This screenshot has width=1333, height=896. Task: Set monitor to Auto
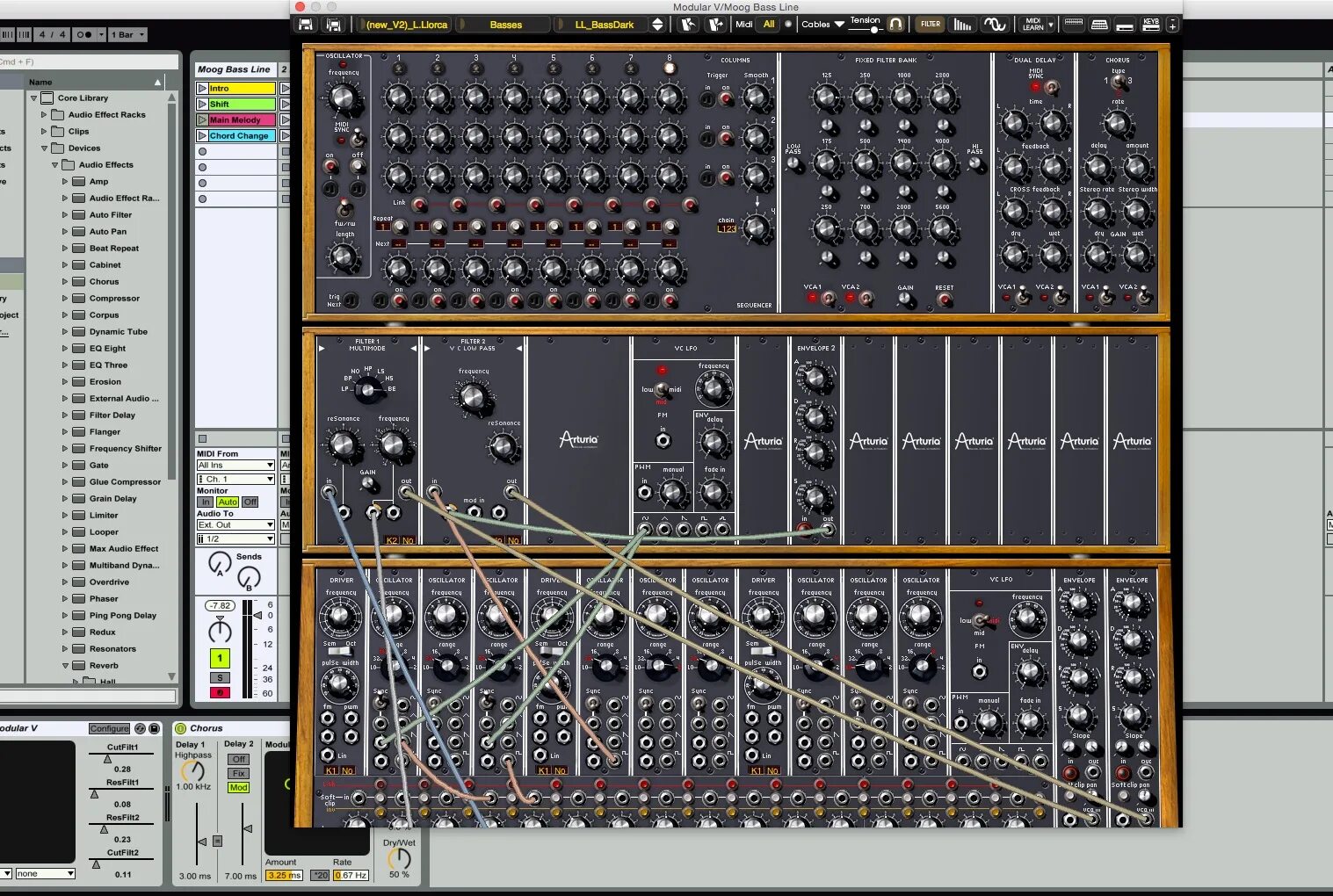(228, 502)
